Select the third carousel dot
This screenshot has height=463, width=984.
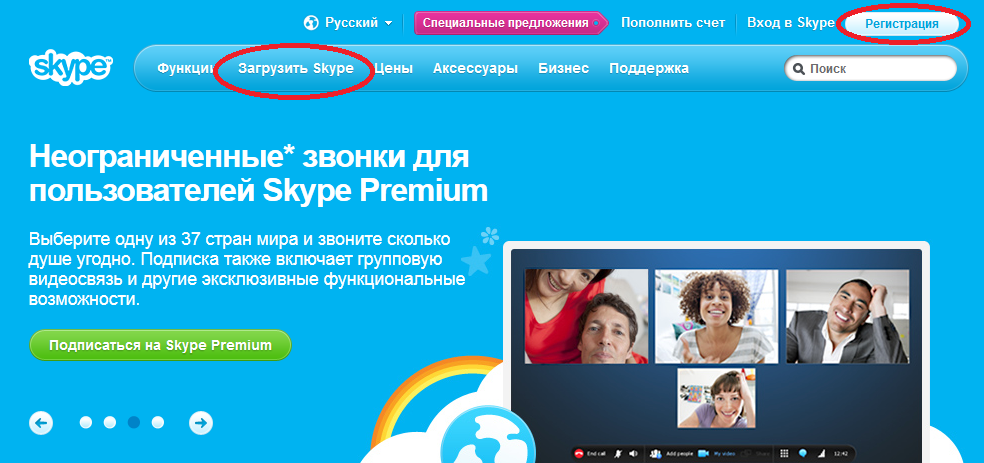(134, 422)
